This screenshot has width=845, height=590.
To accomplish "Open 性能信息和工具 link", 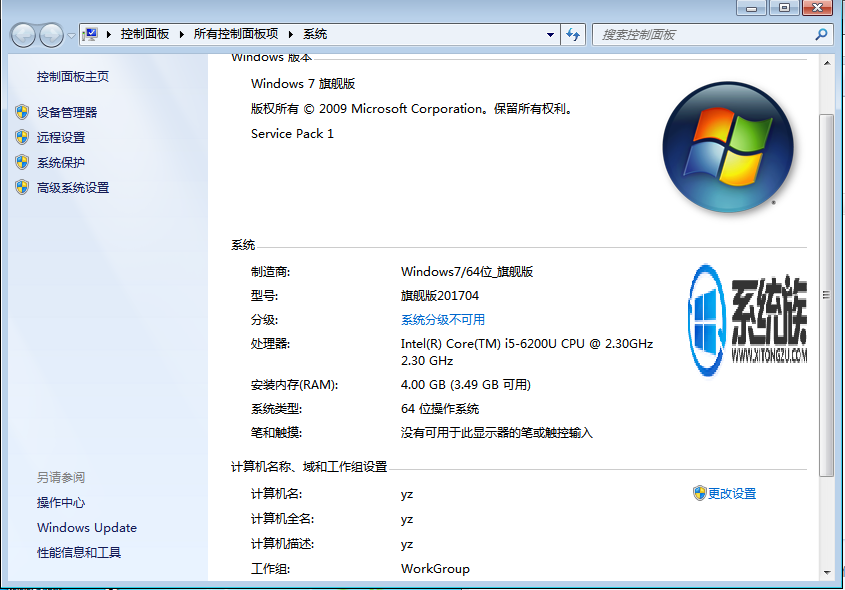I will (x=79, y=552).
